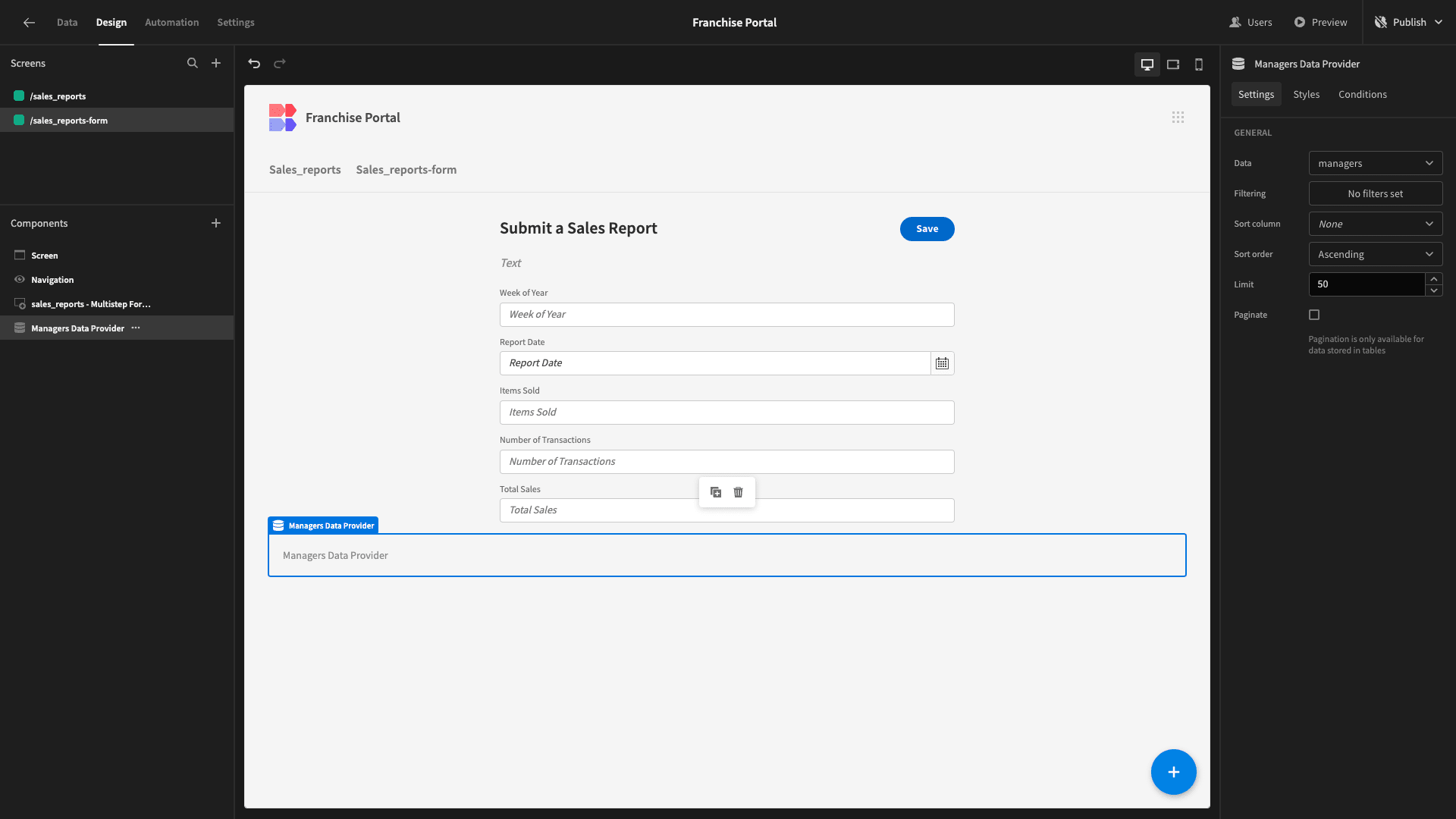Open the Users panel
This screenshot has height=819, width=1456.
pos(1250,23)
